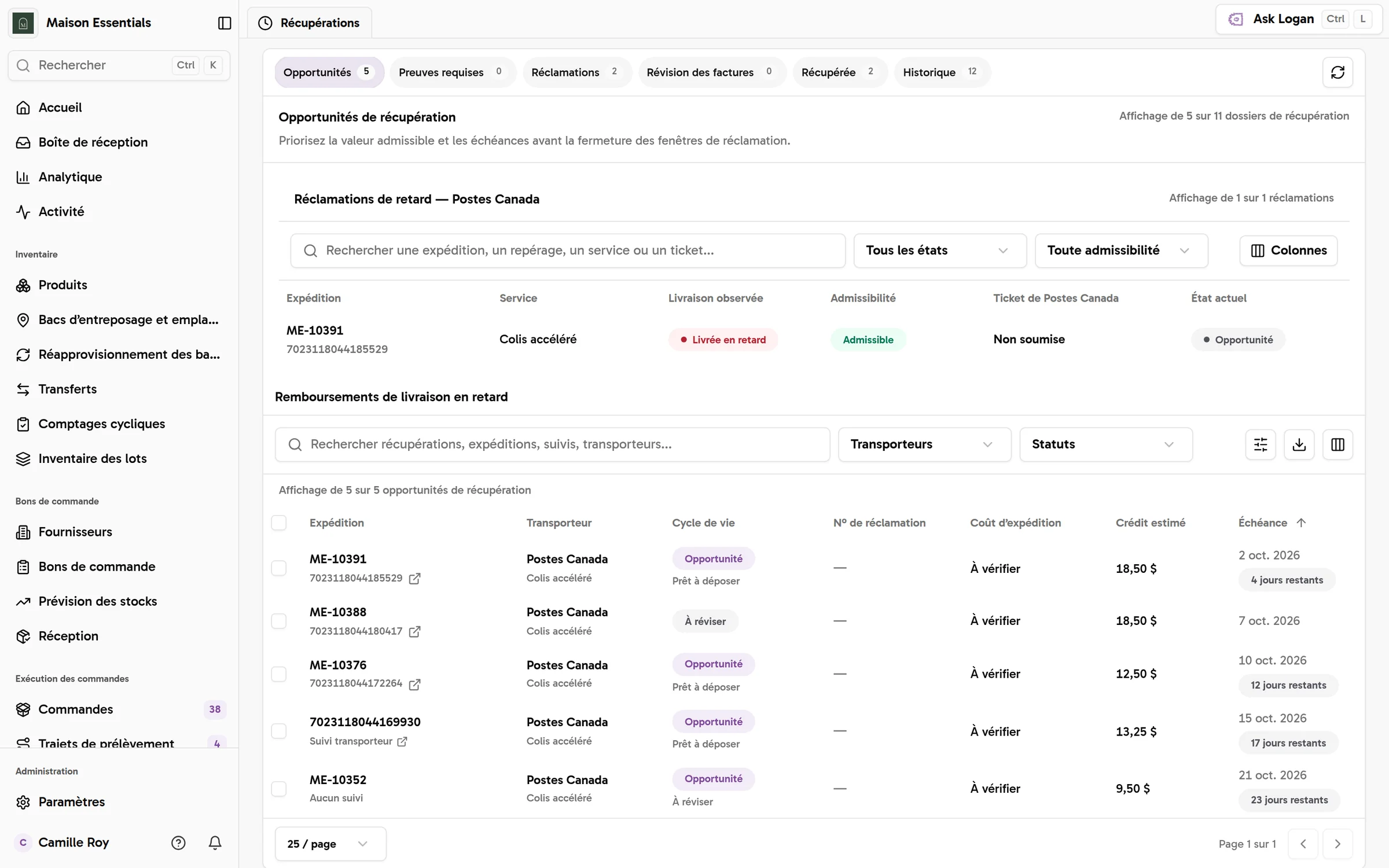Open the 25 / page dropdown
The width and height of the screenshot is (1389, 868).
click(x=330, y=844)
